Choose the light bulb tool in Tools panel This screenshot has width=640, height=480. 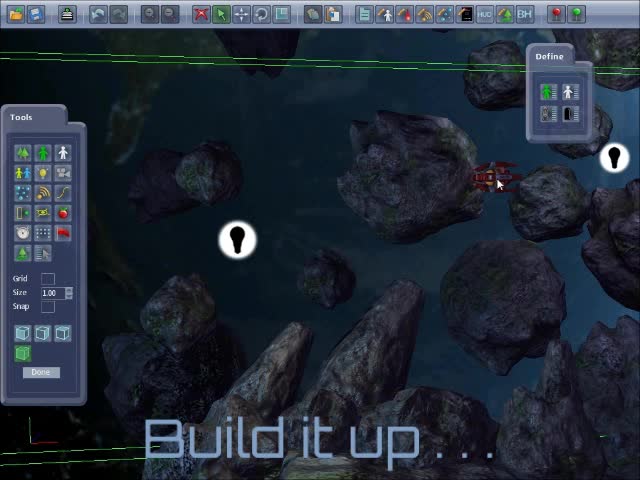[x=43, y=173]
